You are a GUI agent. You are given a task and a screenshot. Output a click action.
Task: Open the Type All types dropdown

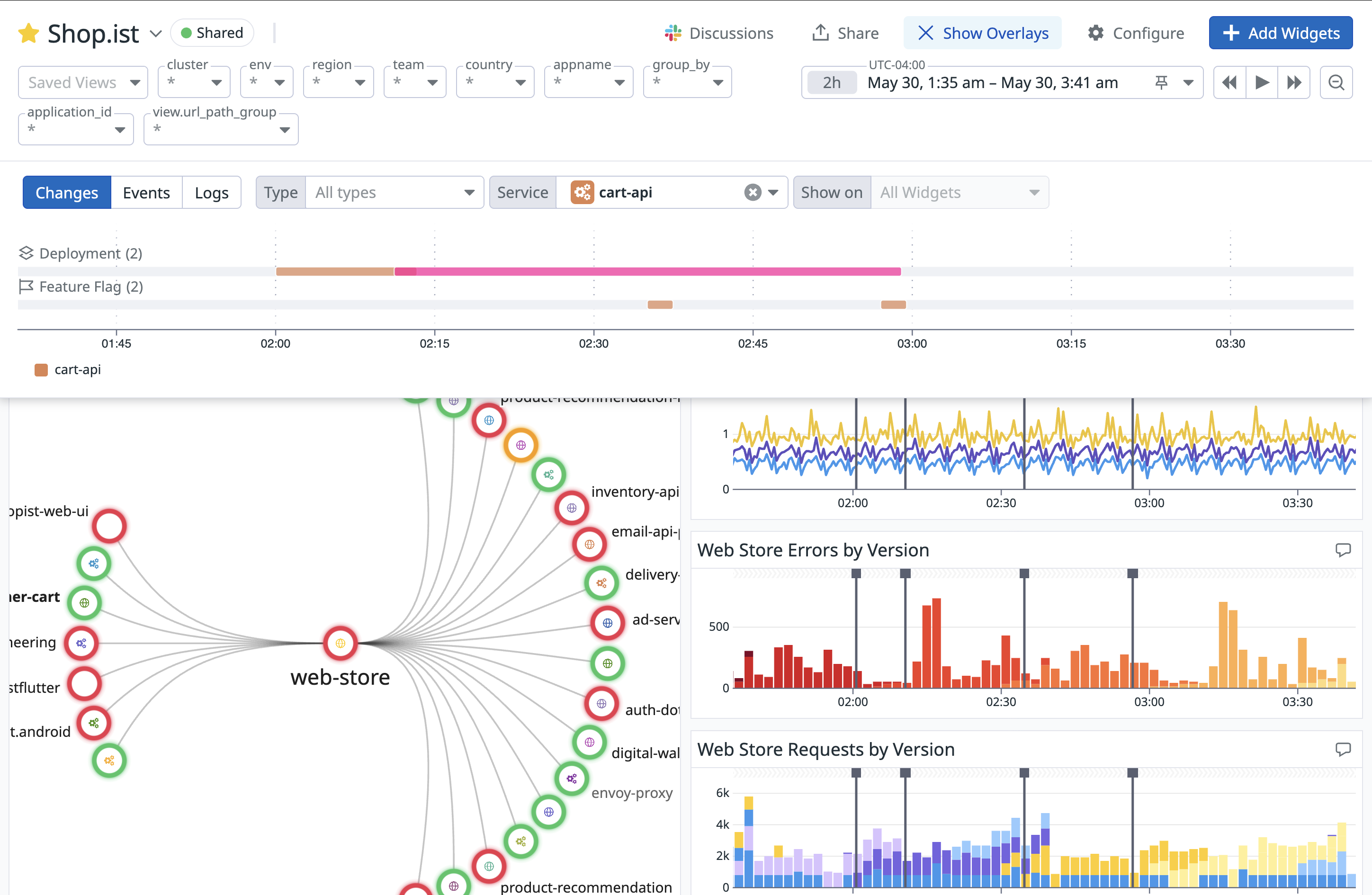(395, 192)
